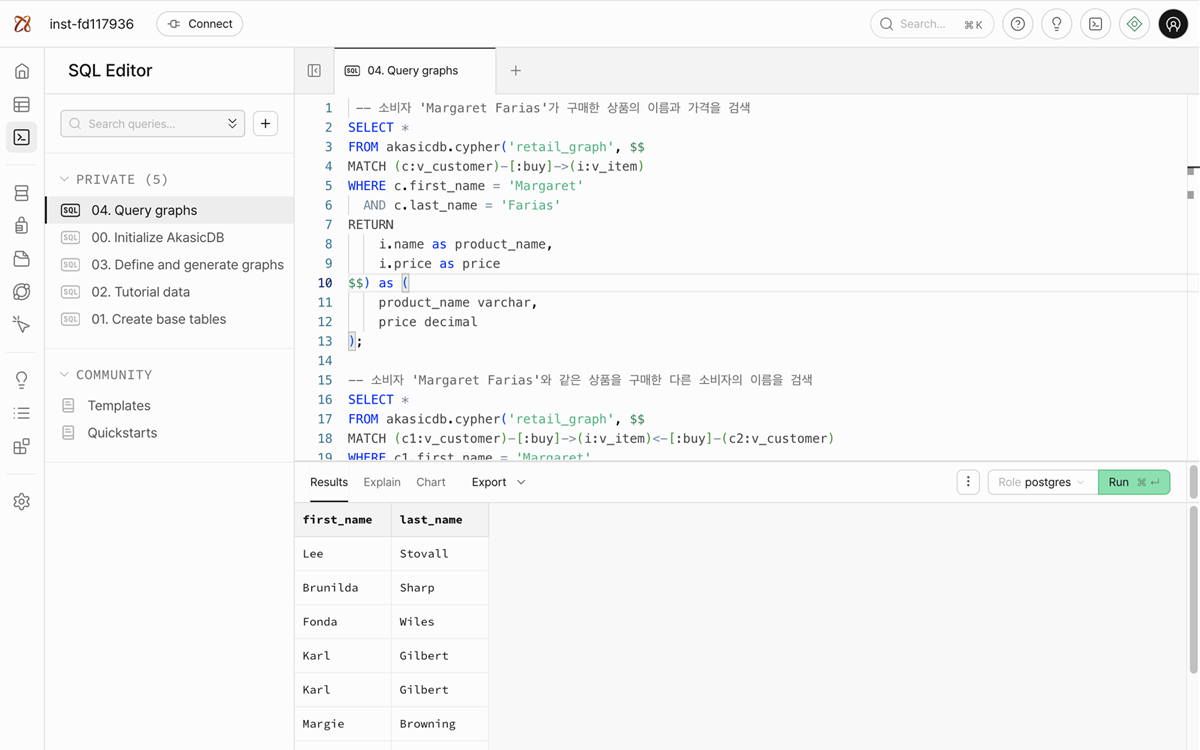Open Project Settings gear icon
This screenshot has height=750, width=1200.
point(22,502)
